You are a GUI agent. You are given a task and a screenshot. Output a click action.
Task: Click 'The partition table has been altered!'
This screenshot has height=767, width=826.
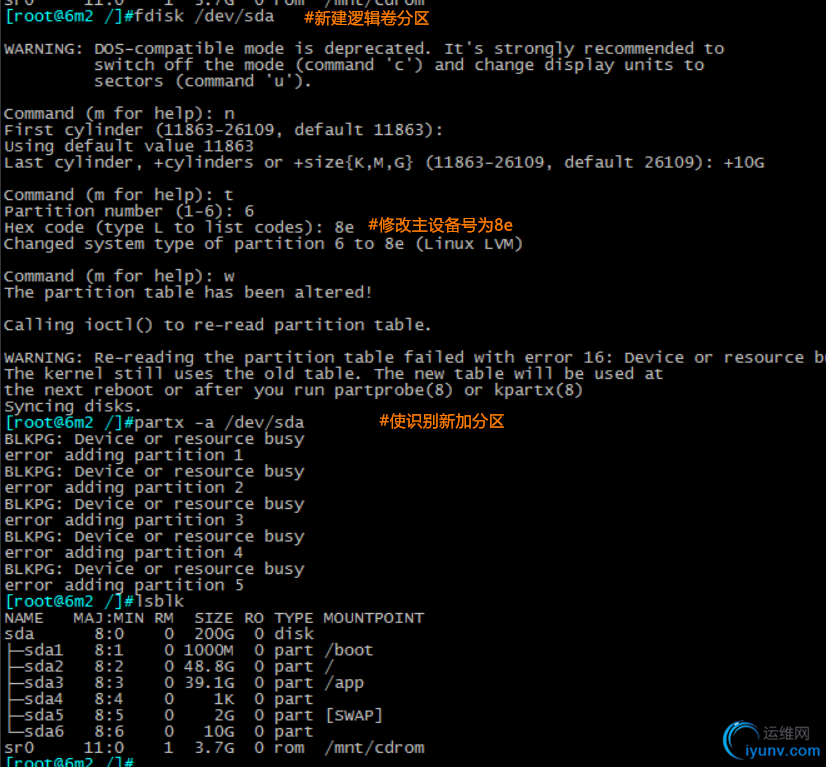(189, 292)
